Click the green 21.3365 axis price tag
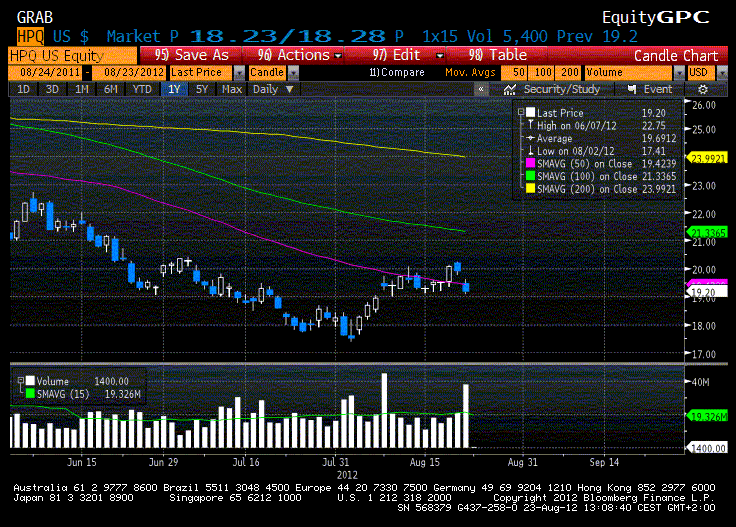This screenshot has width=736, height=527. (707, 233)
